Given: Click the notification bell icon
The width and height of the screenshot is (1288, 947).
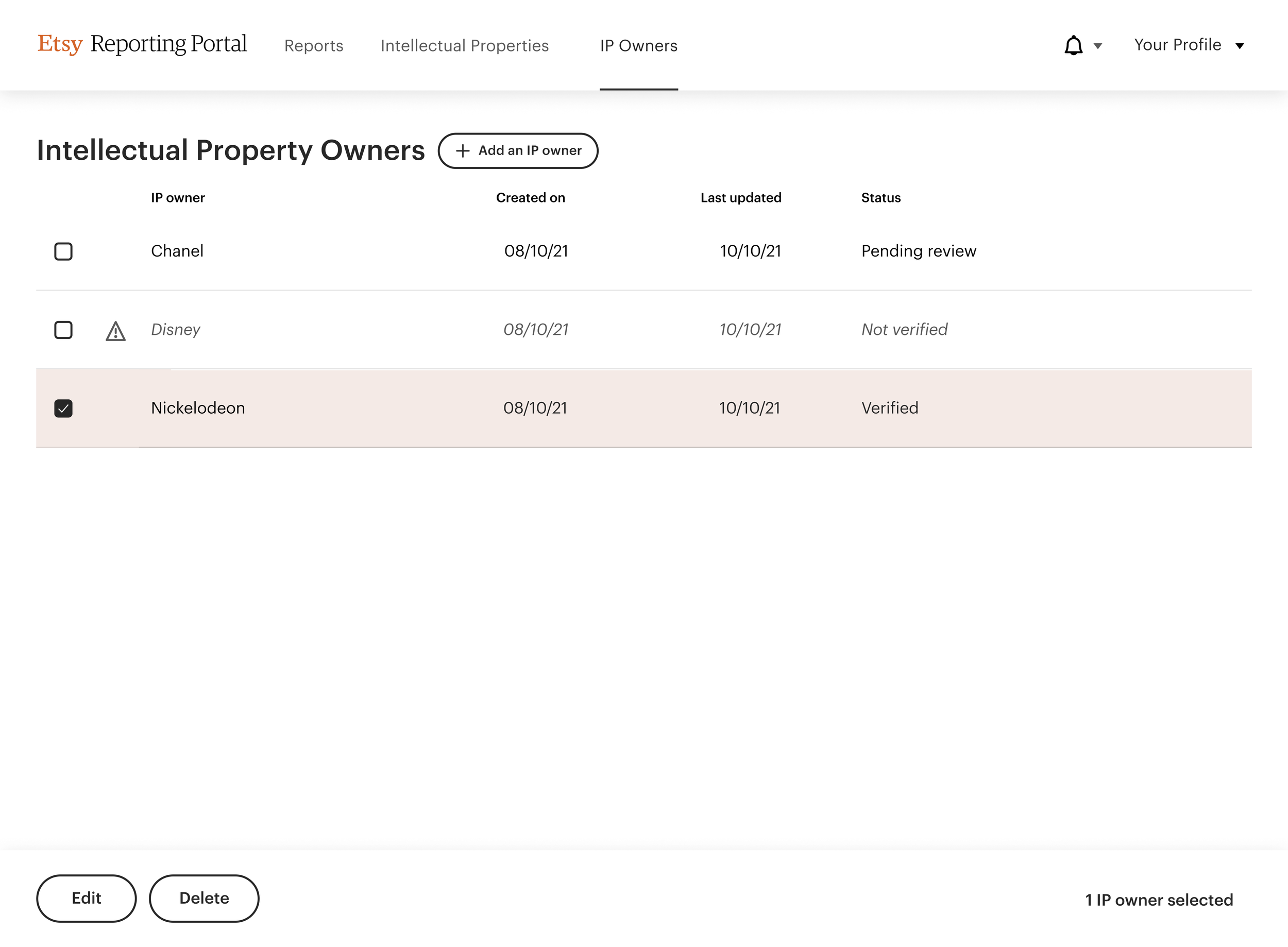Looking at the screenshot, I should [x=1073, y=45].
